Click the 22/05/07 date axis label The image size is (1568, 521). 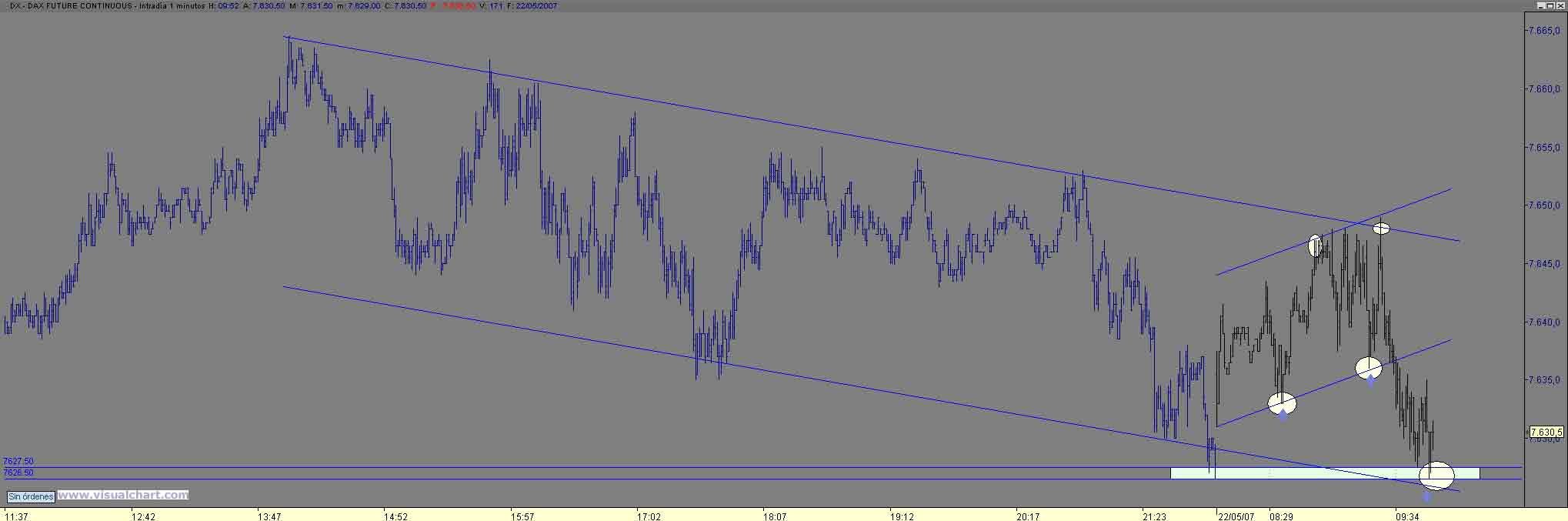coord(1236,516)
